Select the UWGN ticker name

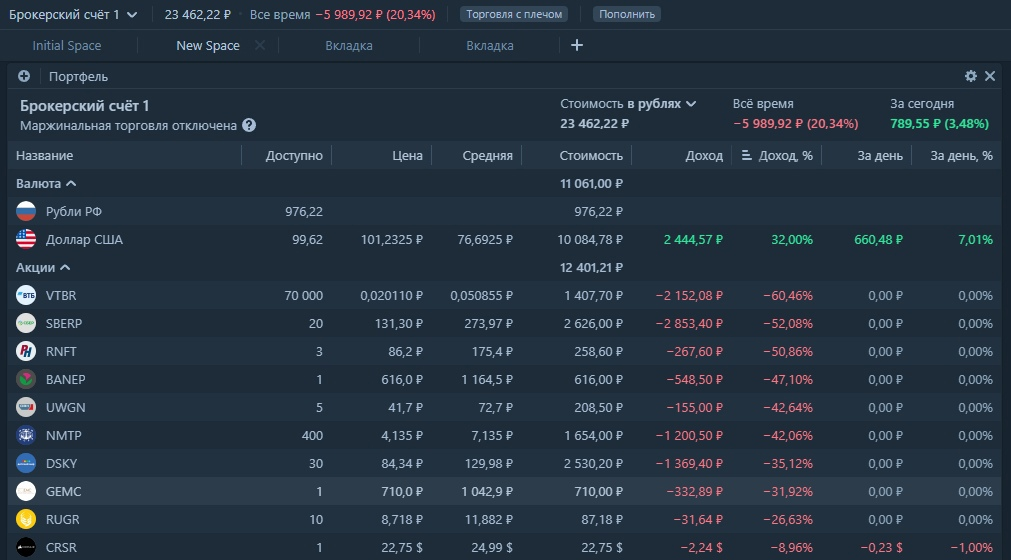tap(65, 408)
